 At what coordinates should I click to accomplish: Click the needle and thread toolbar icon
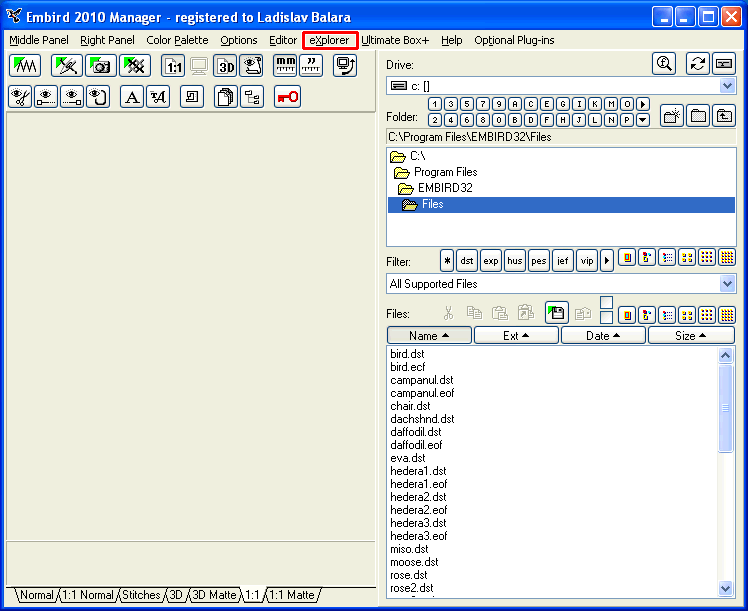66,66
